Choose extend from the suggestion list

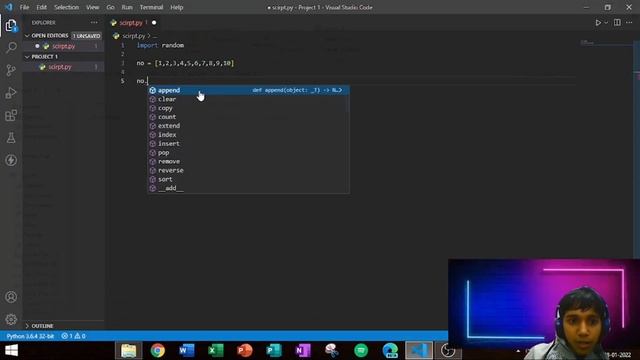pos(248,126)
